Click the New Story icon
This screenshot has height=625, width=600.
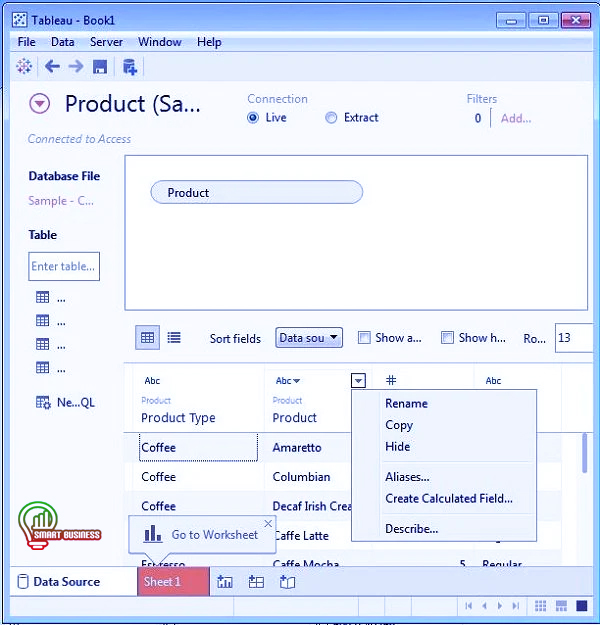click(x=287, y=582)
